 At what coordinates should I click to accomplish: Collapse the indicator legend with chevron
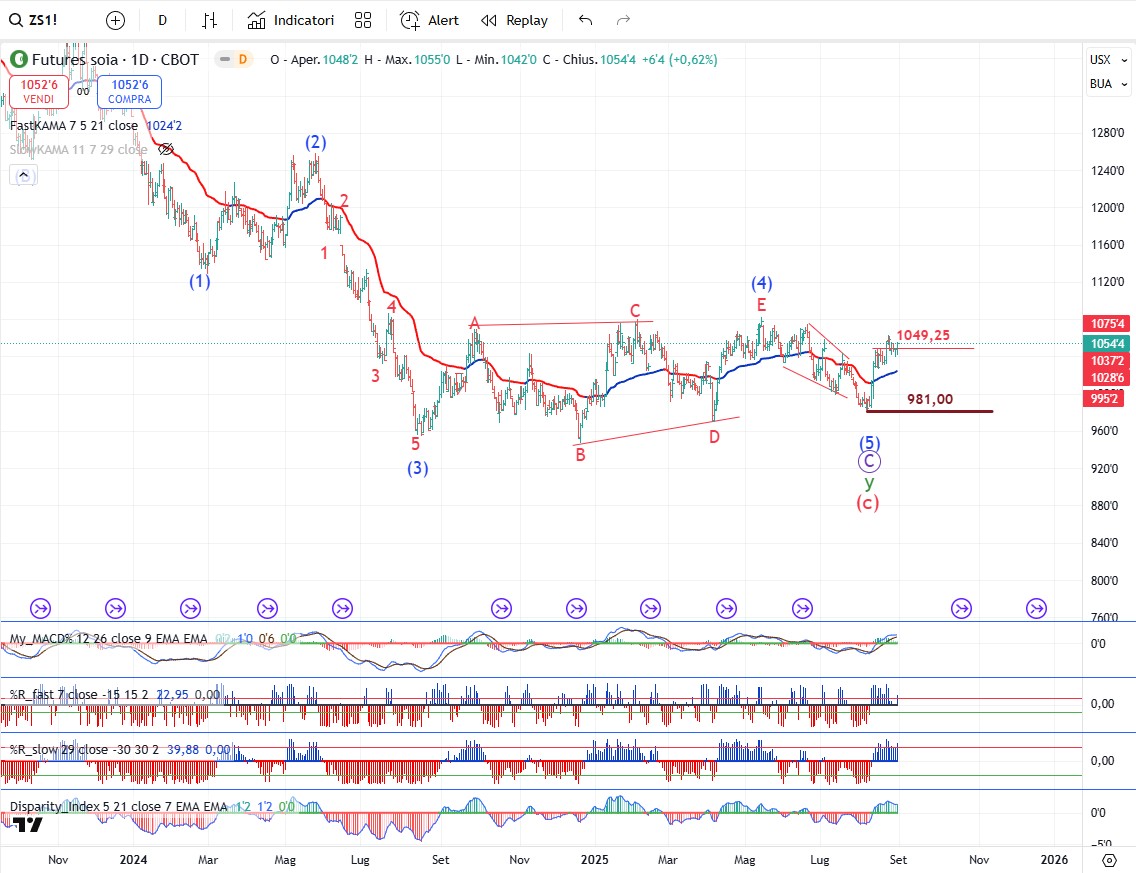[x=25, y=176]
